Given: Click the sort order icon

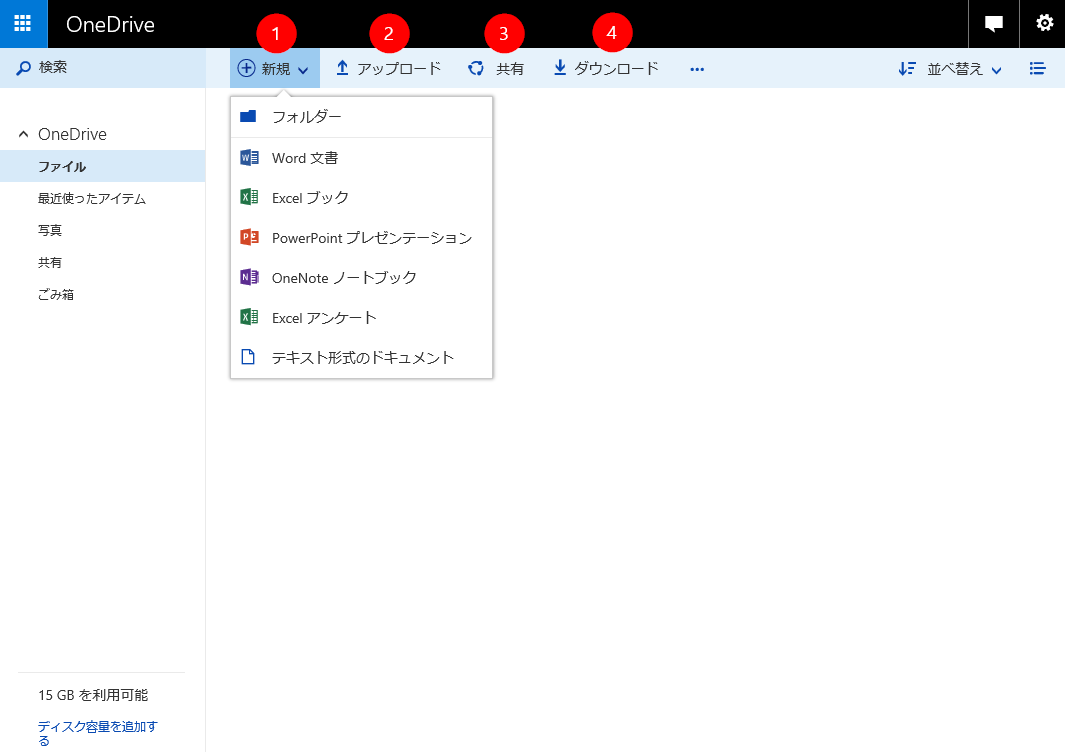Looking at the screenshot, I should (907, 69).
